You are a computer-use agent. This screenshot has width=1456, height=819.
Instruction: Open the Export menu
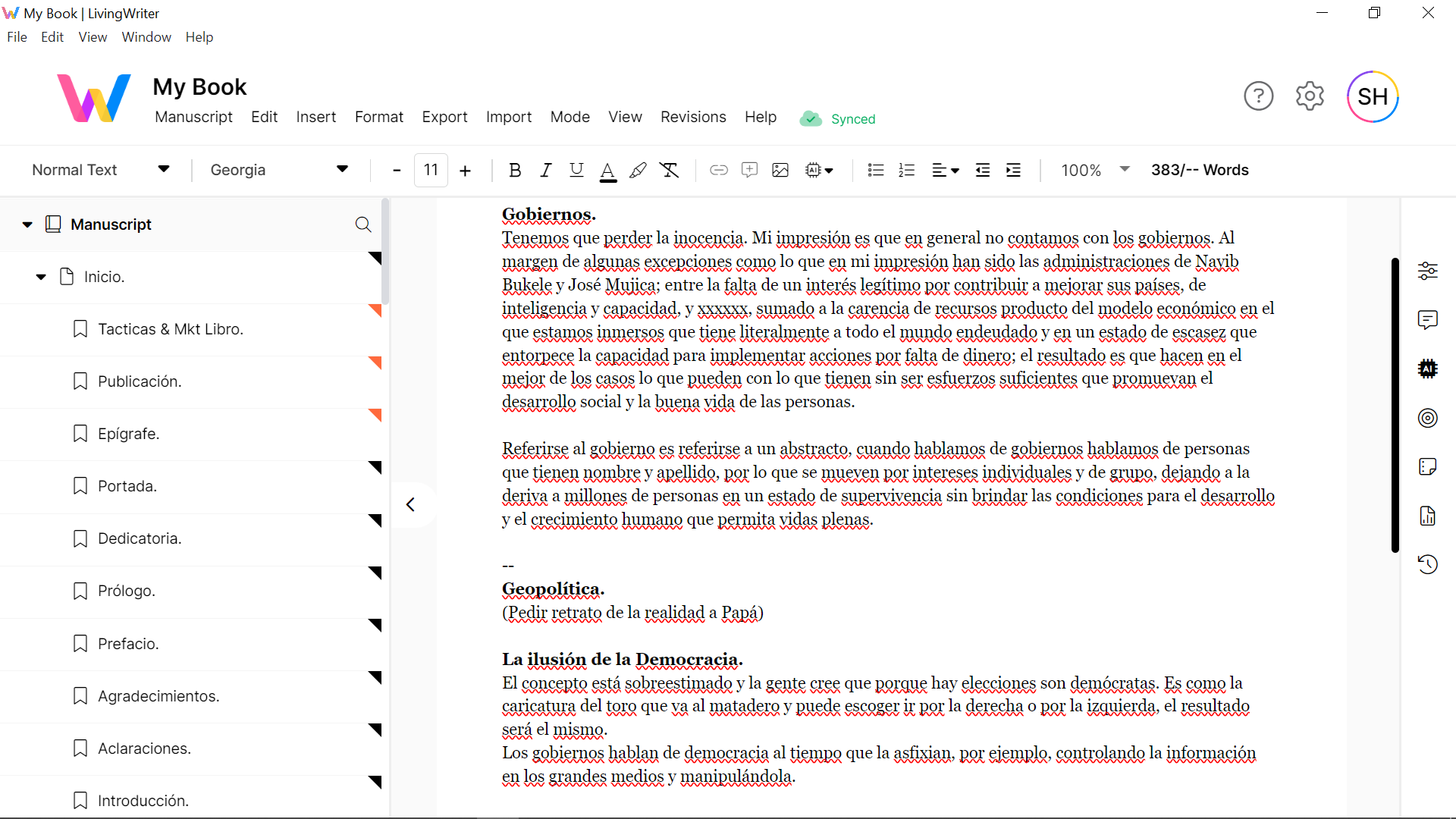(x=444, y=117)
